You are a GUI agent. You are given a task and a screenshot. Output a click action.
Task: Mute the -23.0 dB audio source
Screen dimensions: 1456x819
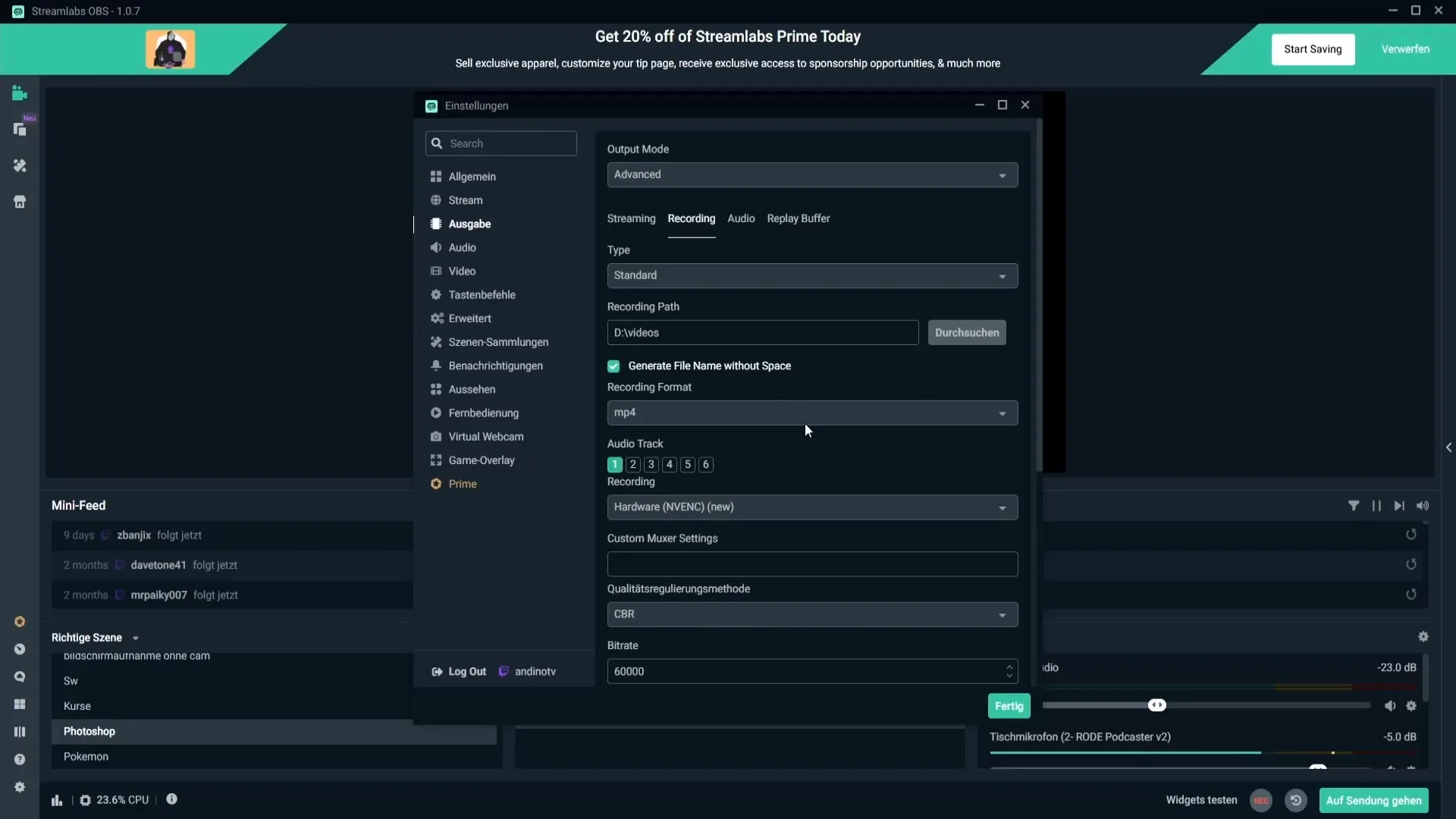tap(1390, 706)
